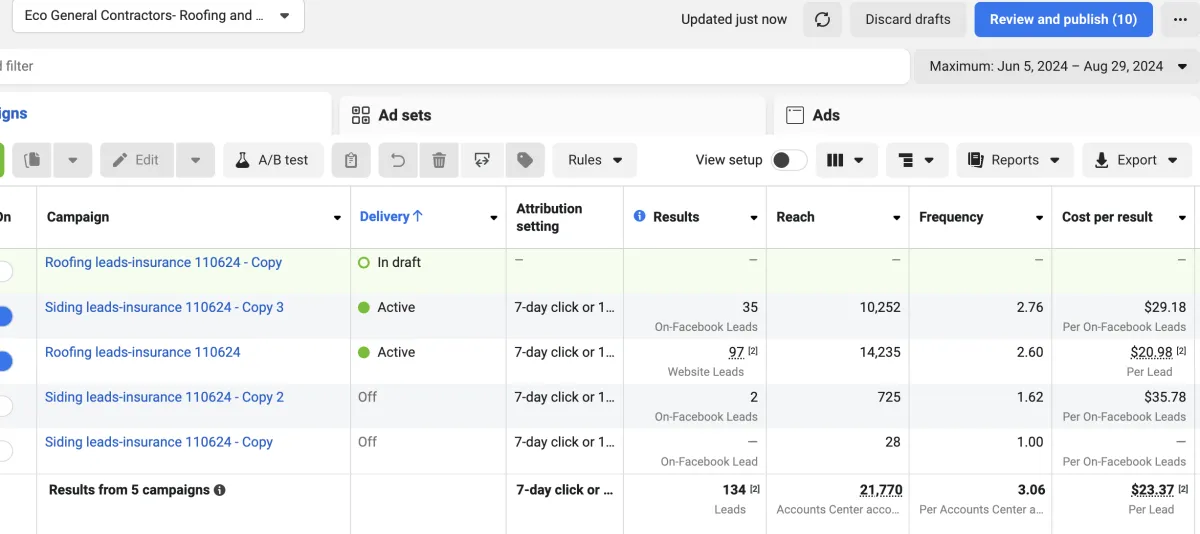Screen dimensions: 1200x534
Task: Switch to the Campaigns tab
Action: pos(165,115)
